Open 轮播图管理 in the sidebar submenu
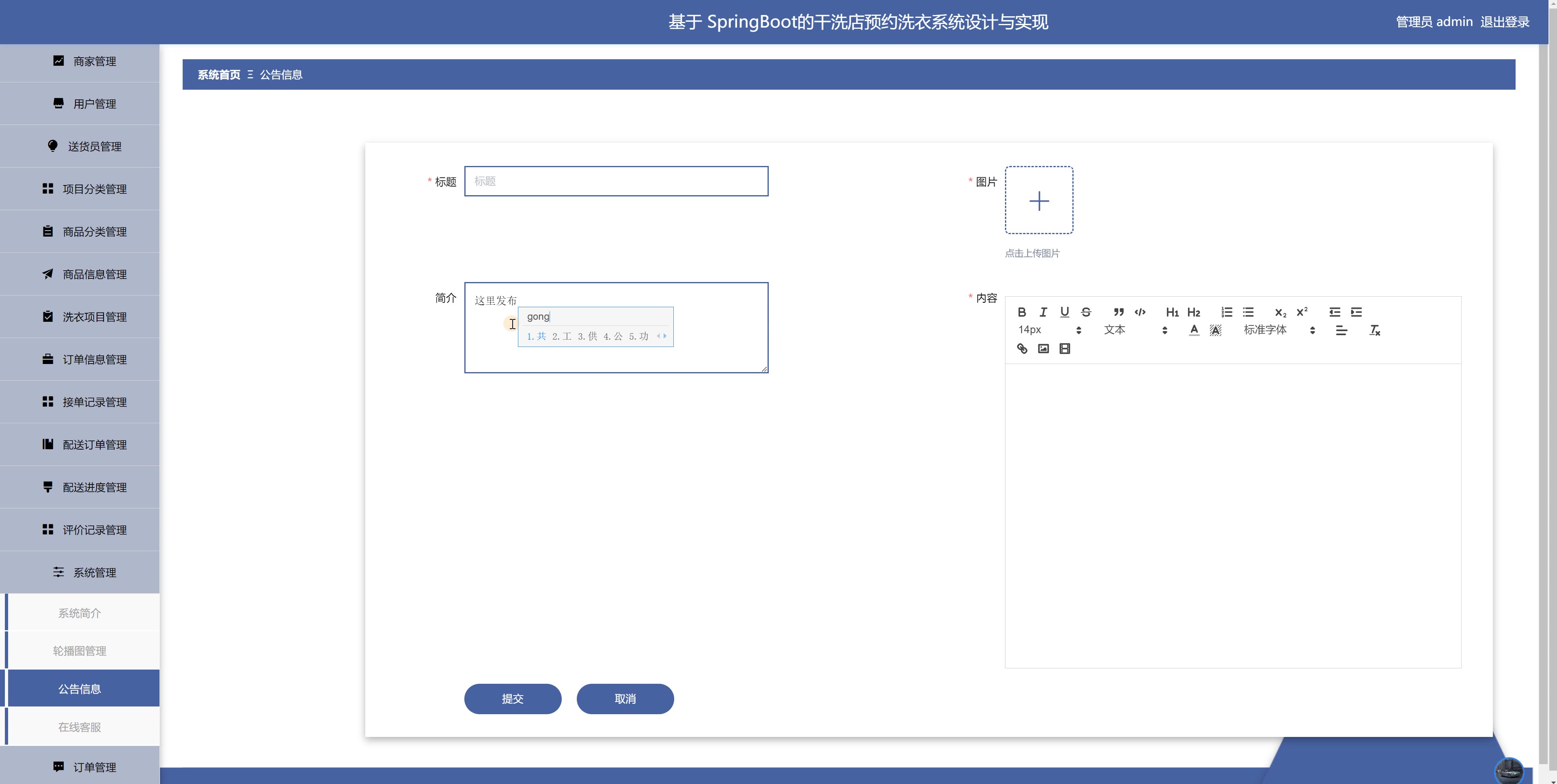 click(80, 651)
